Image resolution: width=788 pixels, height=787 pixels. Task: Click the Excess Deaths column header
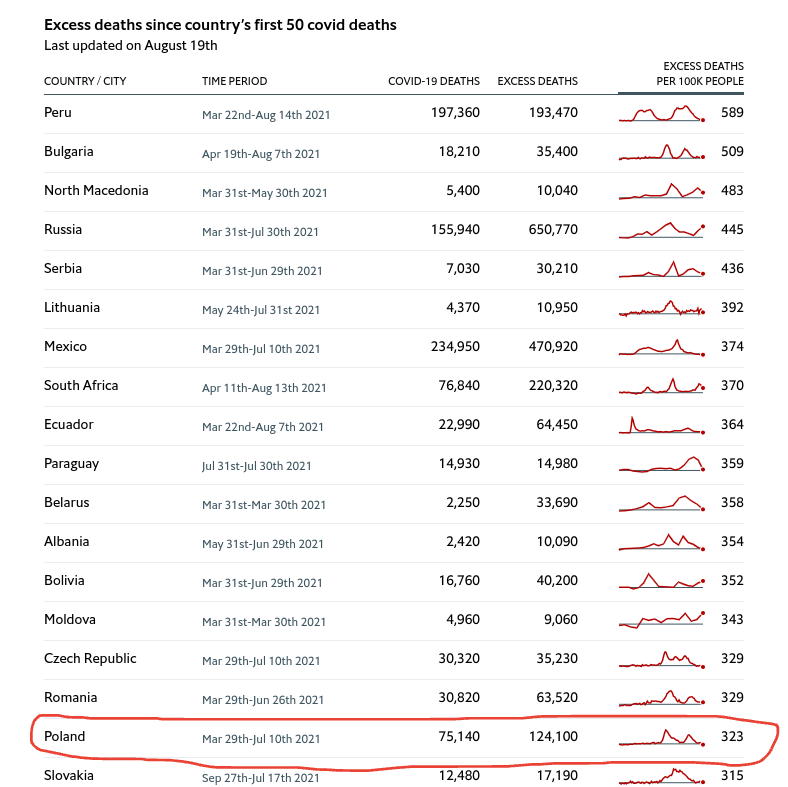(x=537, y=81)
